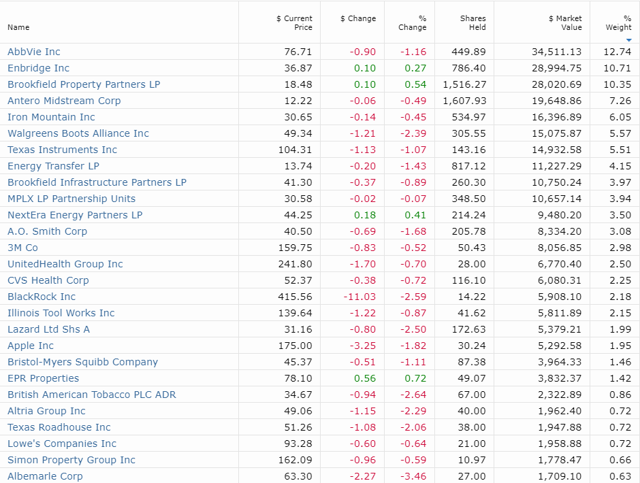Select Enbridge shares held 786.40
This screenshot has width=640, height=483.
click(x=469, y=68)
